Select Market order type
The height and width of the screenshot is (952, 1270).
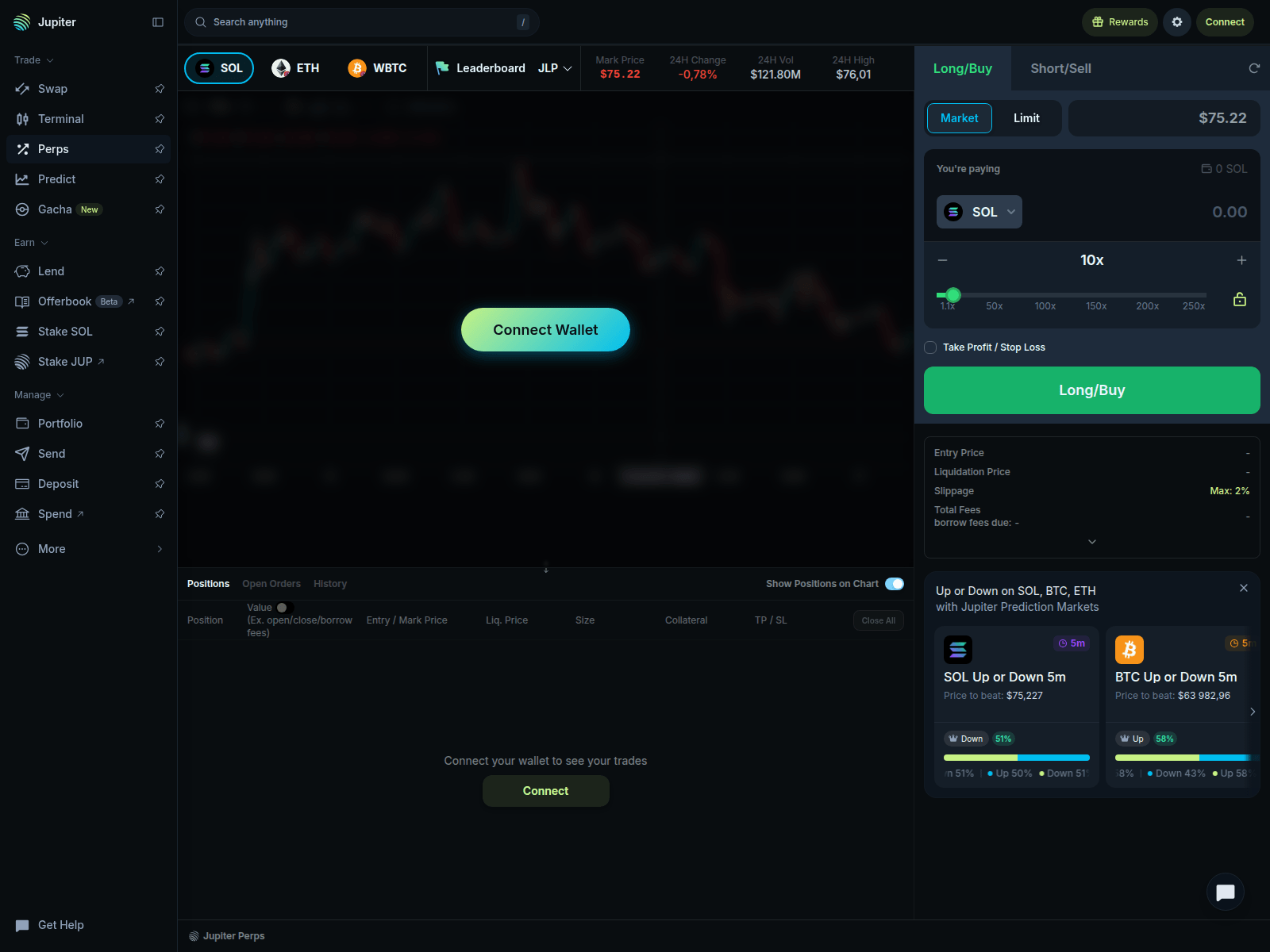[x=960, y=118]
